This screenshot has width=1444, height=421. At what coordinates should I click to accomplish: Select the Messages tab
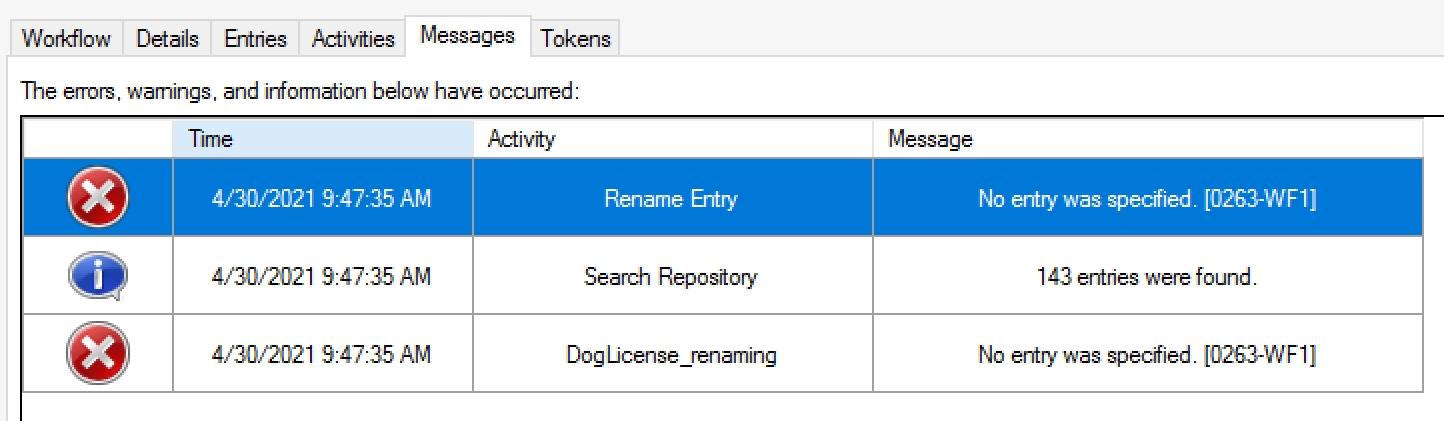point(467,36)
